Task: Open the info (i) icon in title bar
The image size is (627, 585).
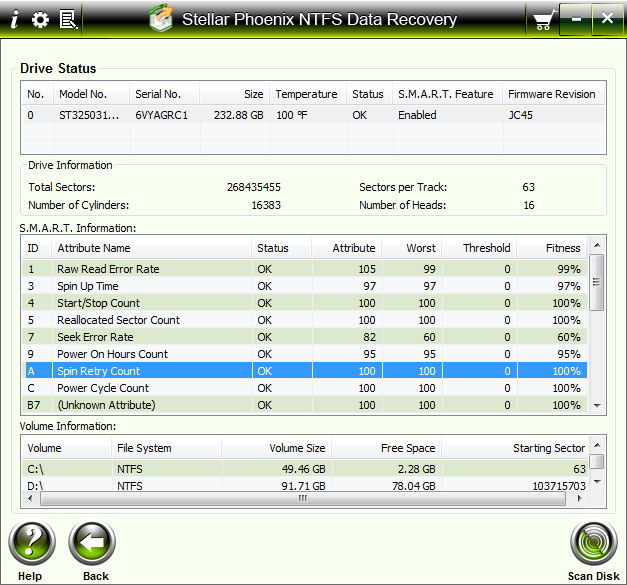Action: click(14, 19)
